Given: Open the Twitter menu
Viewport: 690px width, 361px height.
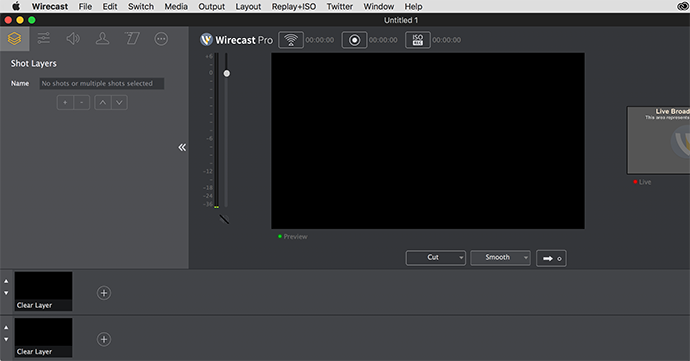Looking at the screenshot, I should coord(340,7).
